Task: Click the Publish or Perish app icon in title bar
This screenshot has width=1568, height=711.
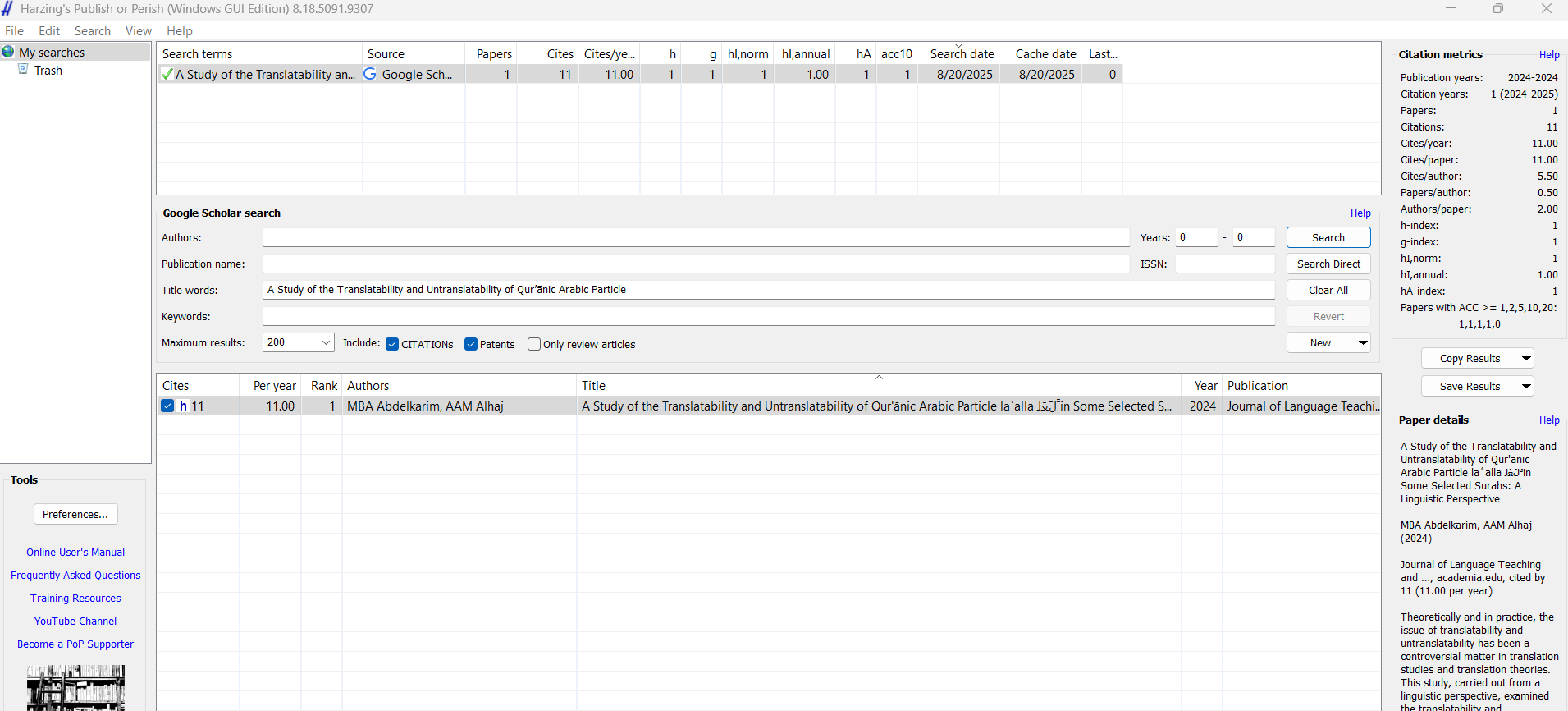Action: 7,8
